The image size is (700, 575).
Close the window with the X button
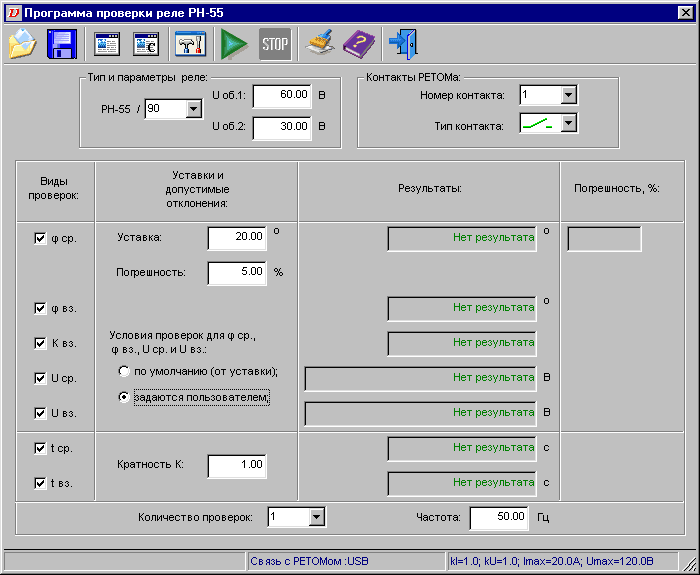pyautogui.click(x=685, y=13)
